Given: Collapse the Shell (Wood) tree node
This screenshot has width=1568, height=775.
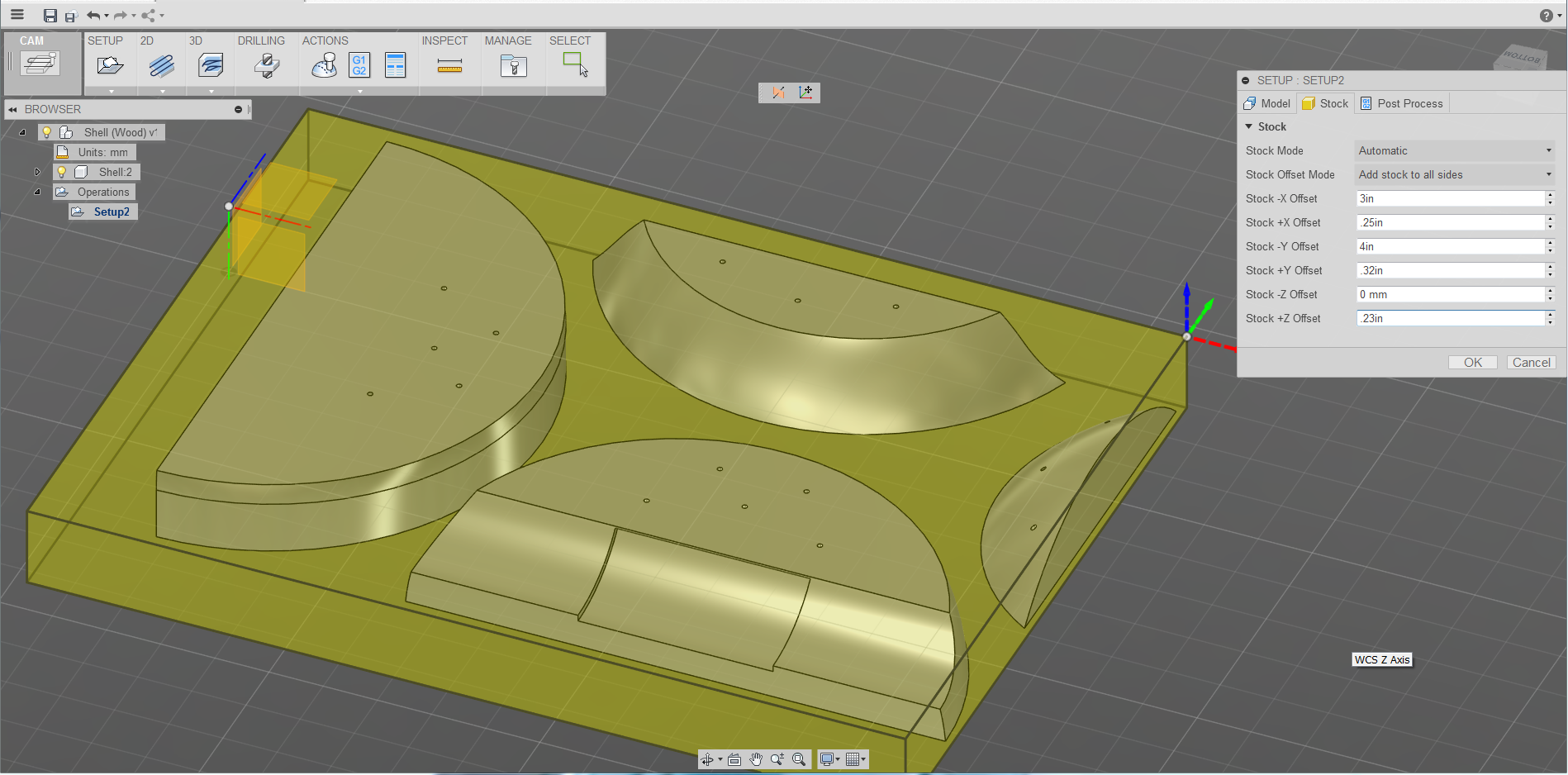Looking at the screenshot, I should pyautogui.click(x=22, y=132).
